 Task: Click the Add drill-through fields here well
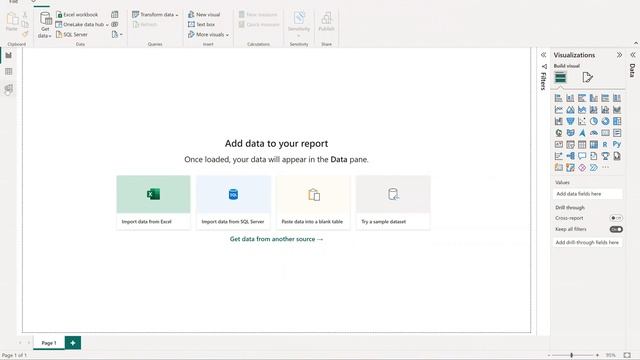[x=588, y=242]
